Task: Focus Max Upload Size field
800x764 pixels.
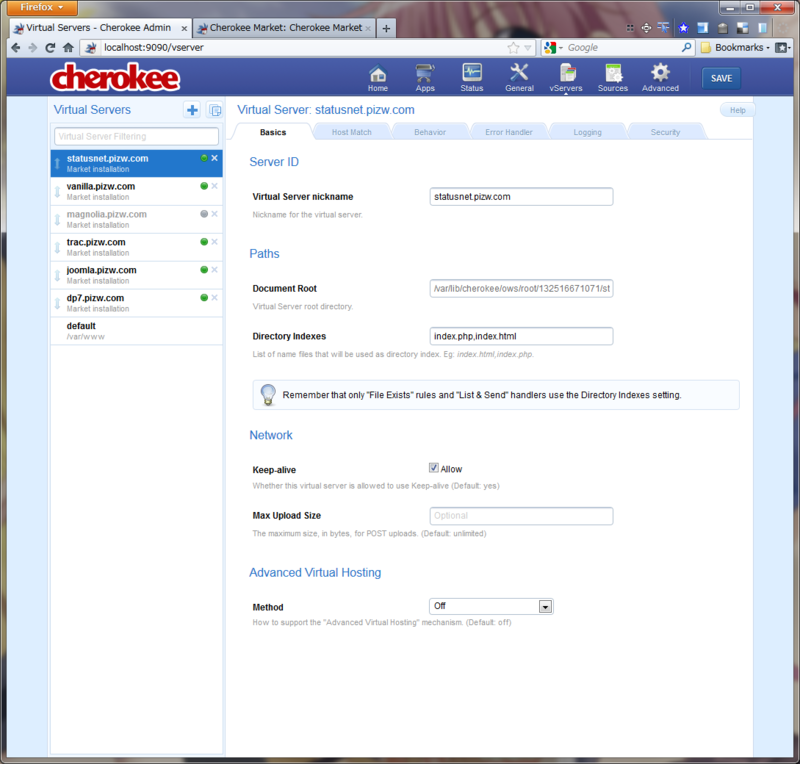Action: (521, 515)
